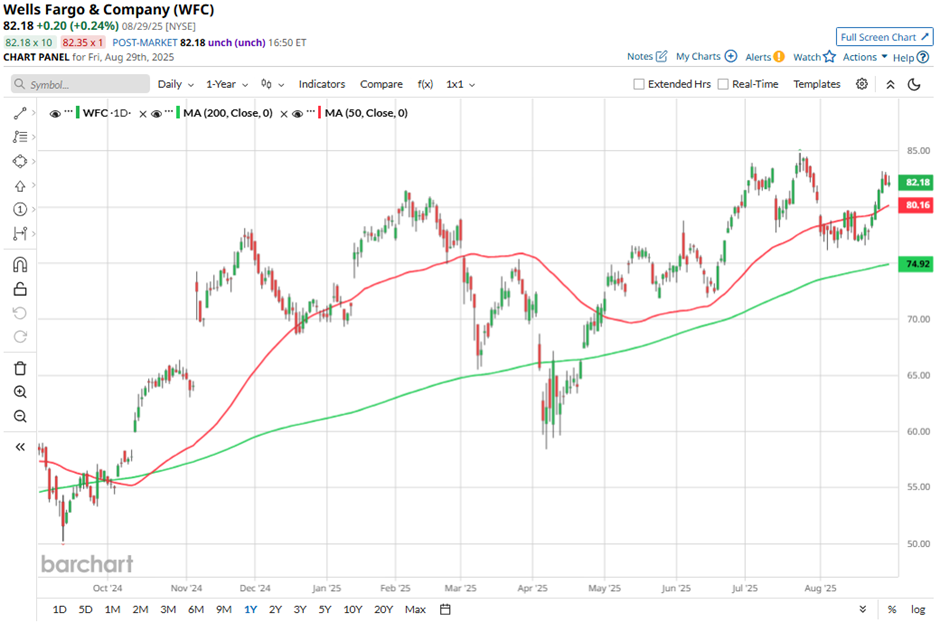Open the Indicators menu
The height and width of the screenshot is (623, 940).
coord(322,85)
